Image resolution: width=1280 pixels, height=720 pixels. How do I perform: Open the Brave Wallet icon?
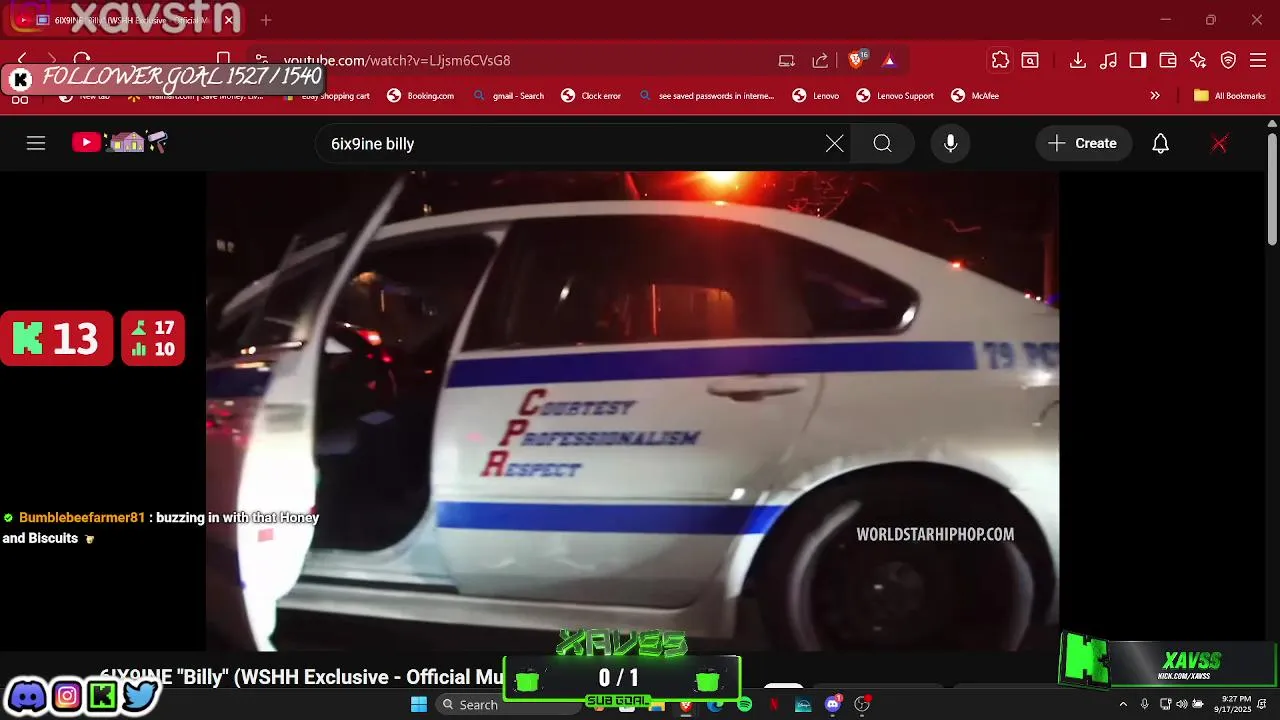[x=1168, y=60]
